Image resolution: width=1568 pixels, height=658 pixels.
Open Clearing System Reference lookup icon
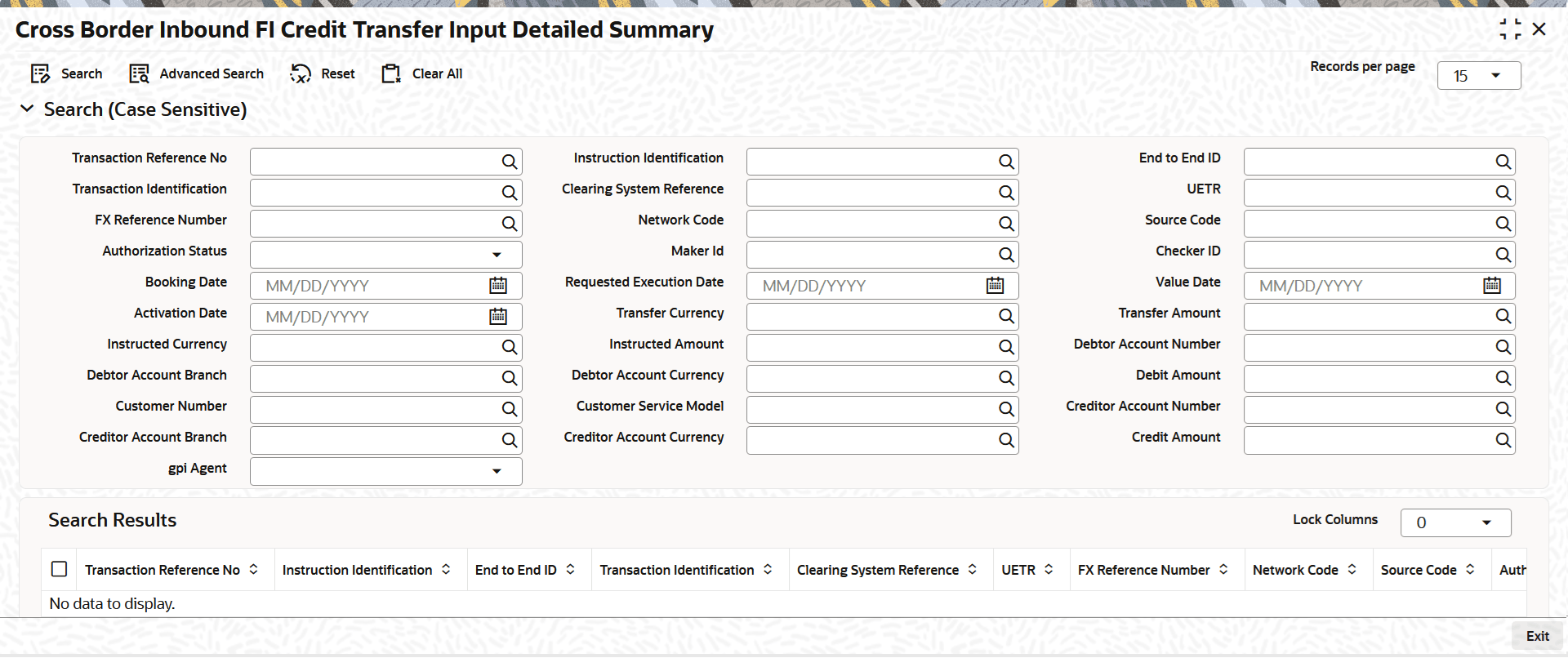(x=1006, y=193)
